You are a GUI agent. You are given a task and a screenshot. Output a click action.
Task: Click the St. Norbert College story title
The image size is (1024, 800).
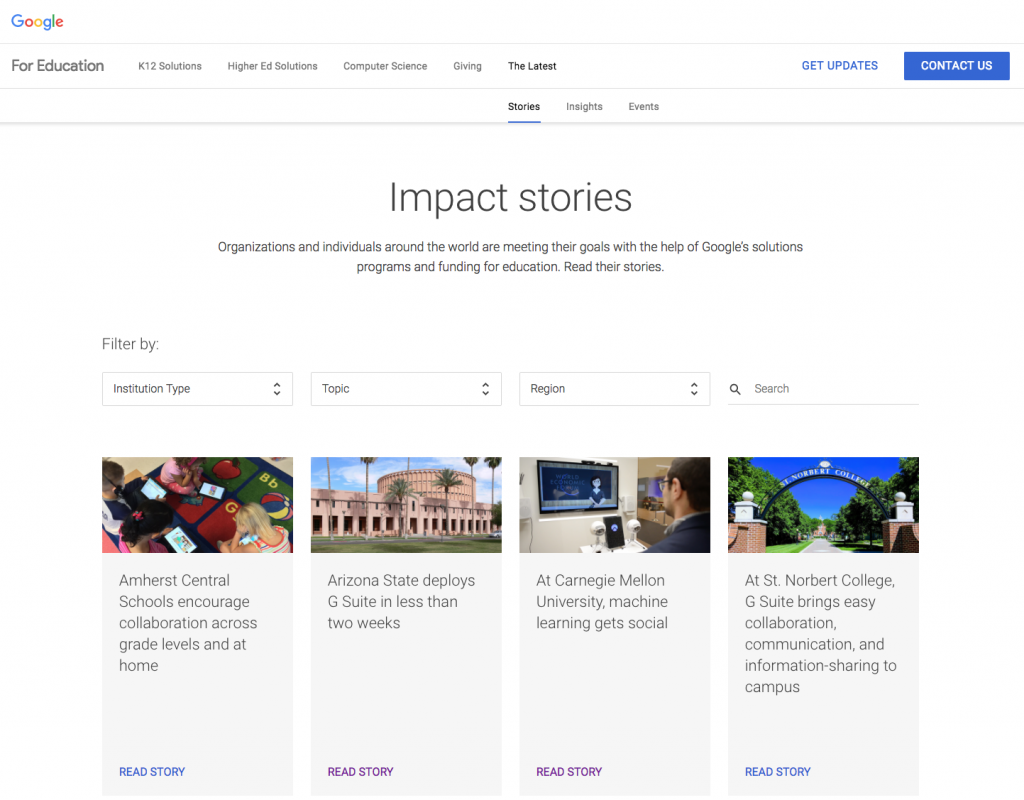point(821,633)
